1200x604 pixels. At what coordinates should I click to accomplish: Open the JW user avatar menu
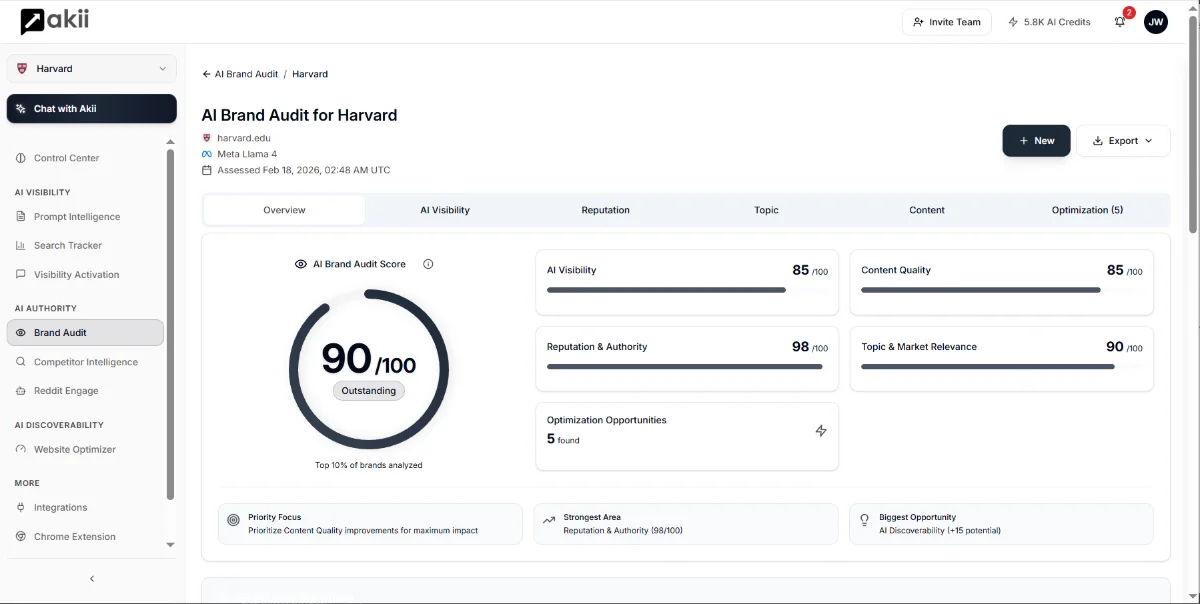click(1155, 22)
